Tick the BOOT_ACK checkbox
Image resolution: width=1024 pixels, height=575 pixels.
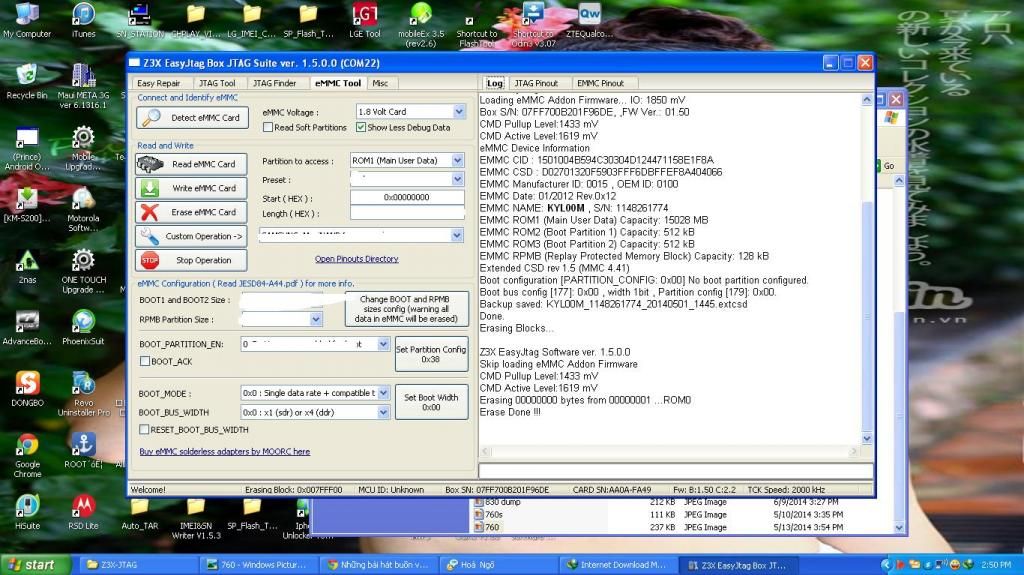click(145, 361)
